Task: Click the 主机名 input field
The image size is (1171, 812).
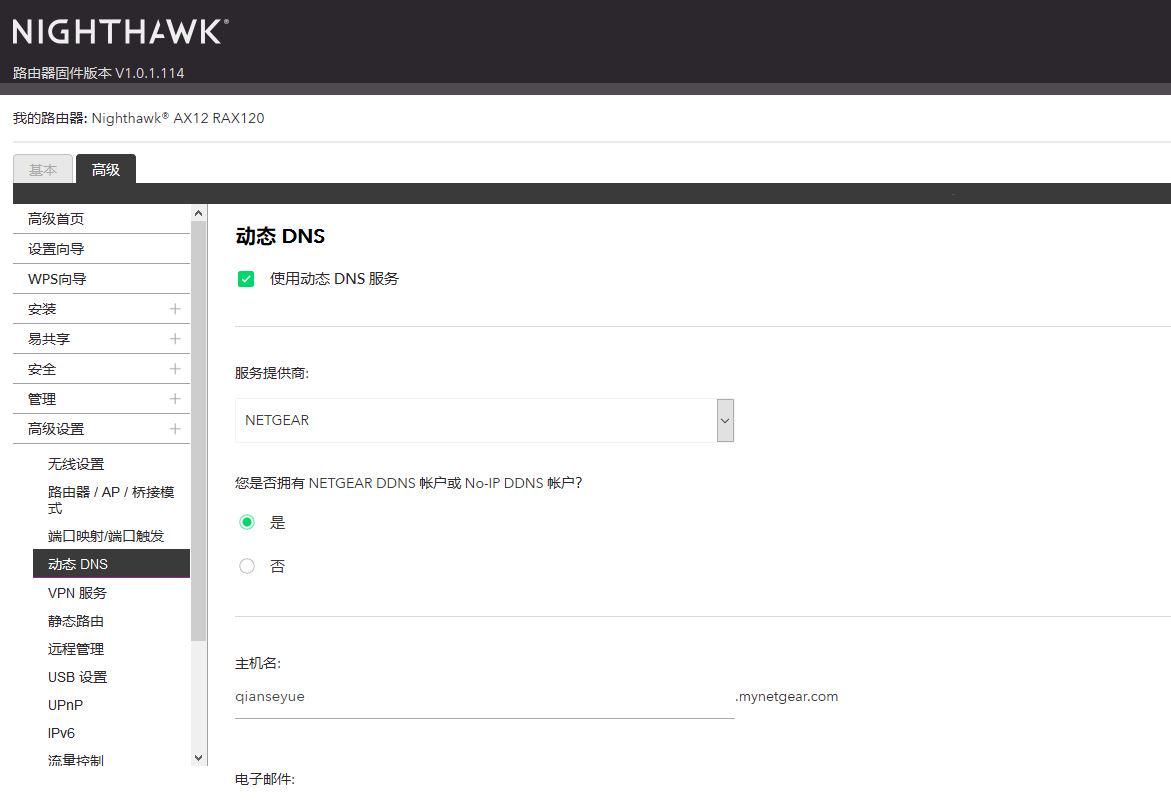Action: 484,697
